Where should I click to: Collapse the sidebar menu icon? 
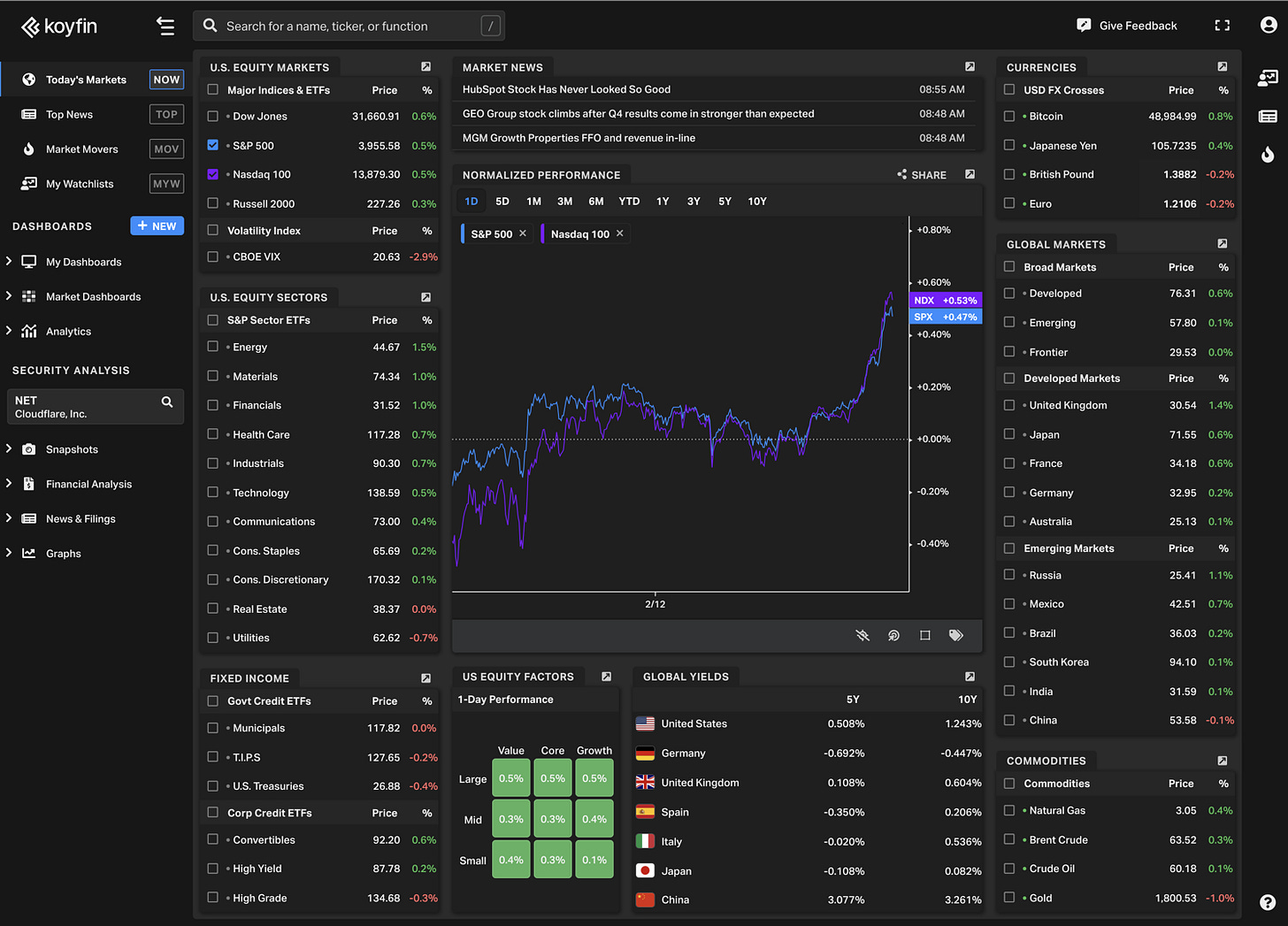[165, 27]
